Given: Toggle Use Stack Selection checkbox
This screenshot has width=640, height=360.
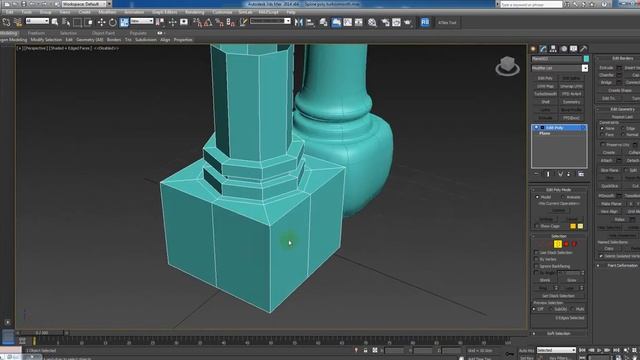Looking at the screenshot, I should pos(536,253).
